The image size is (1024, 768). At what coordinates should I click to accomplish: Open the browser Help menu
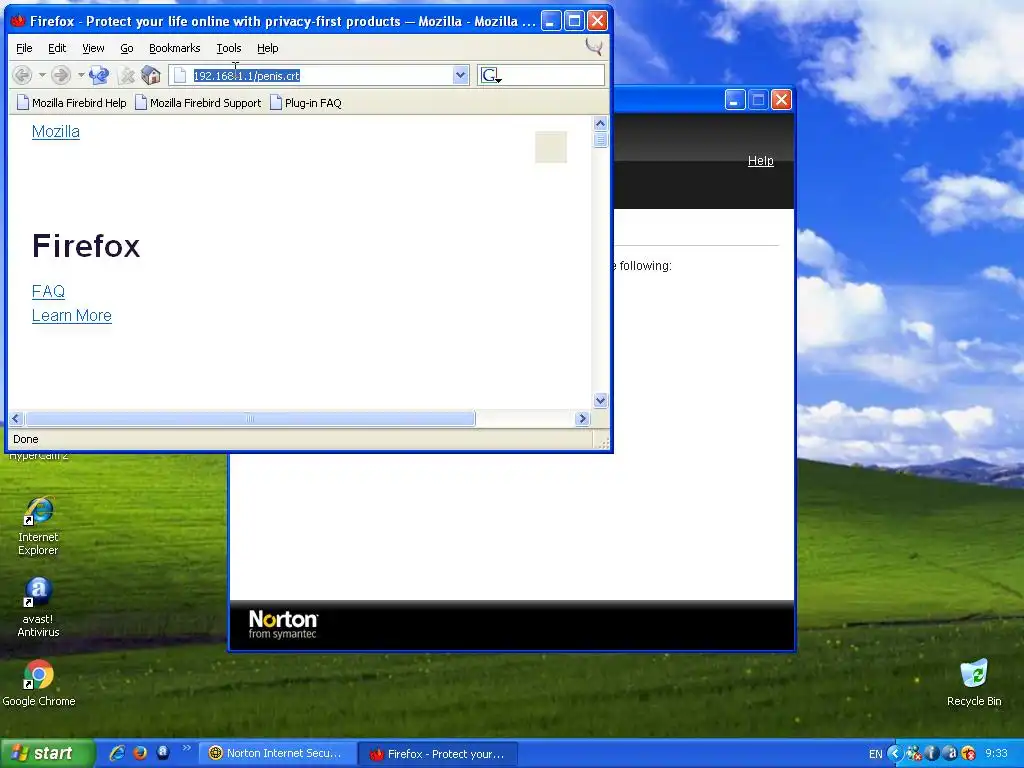267,48
